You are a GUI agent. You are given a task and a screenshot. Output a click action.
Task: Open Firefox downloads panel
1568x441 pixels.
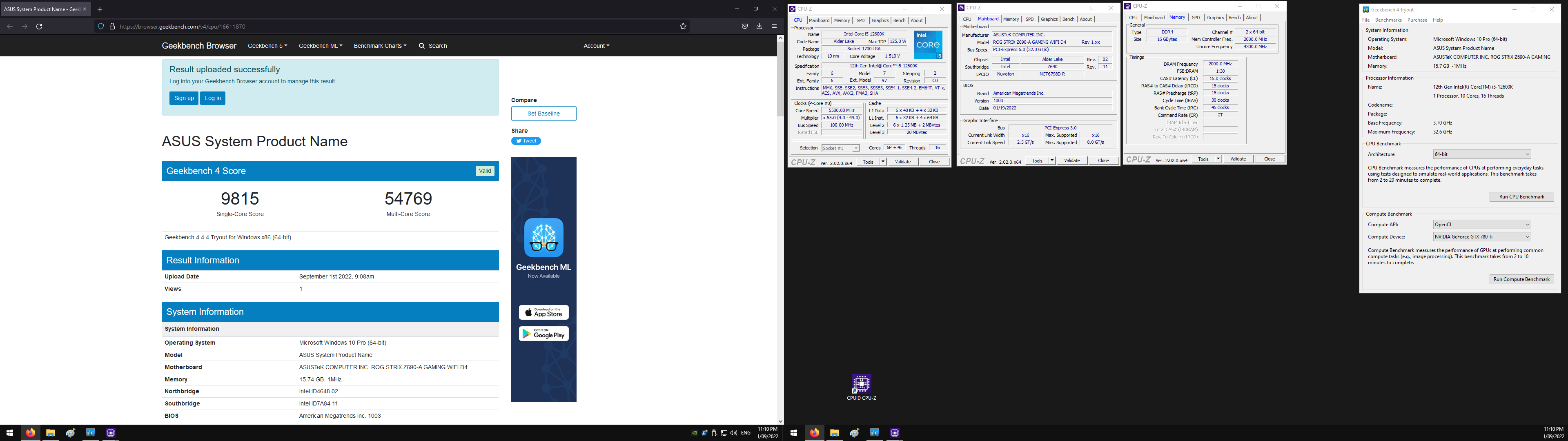tap(759, 26)
